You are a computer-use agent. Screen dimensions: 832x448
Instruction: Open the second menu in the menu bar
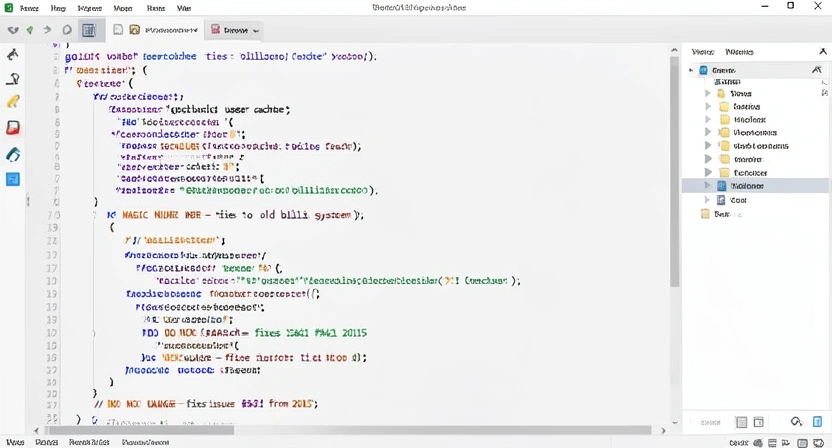[x=58, y=8]
